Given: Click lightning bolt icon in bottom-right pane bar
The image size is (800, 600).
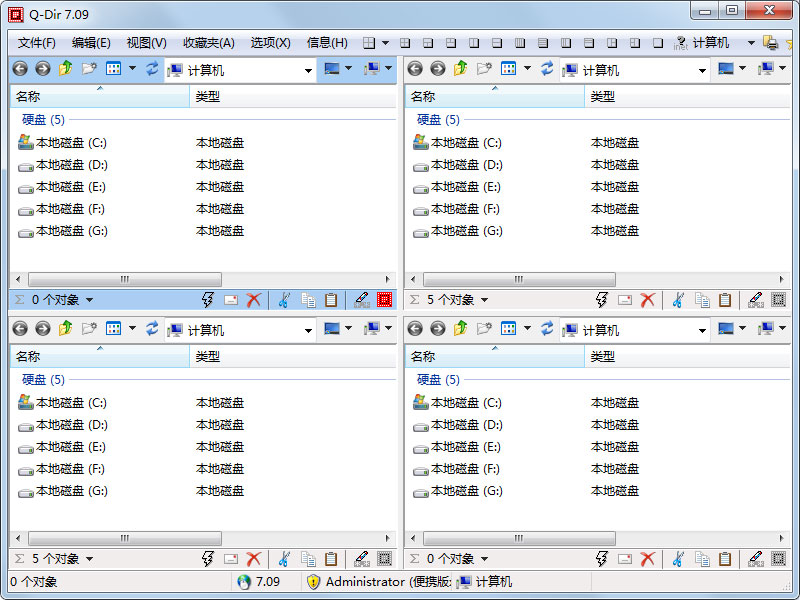Looking at the screenshot, I should tap(602, 559).
